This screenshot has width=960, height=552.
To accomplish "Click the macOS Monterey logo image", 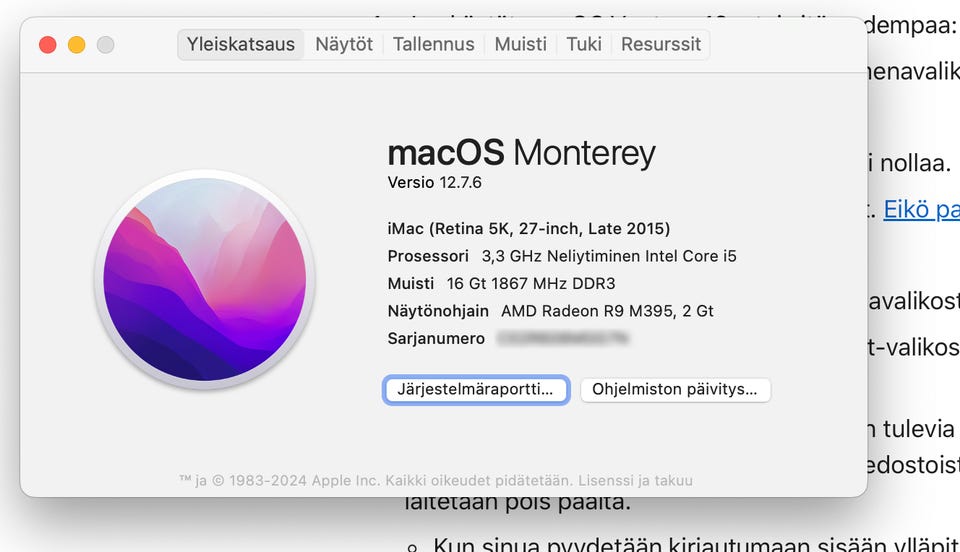I will pos(205,278).
